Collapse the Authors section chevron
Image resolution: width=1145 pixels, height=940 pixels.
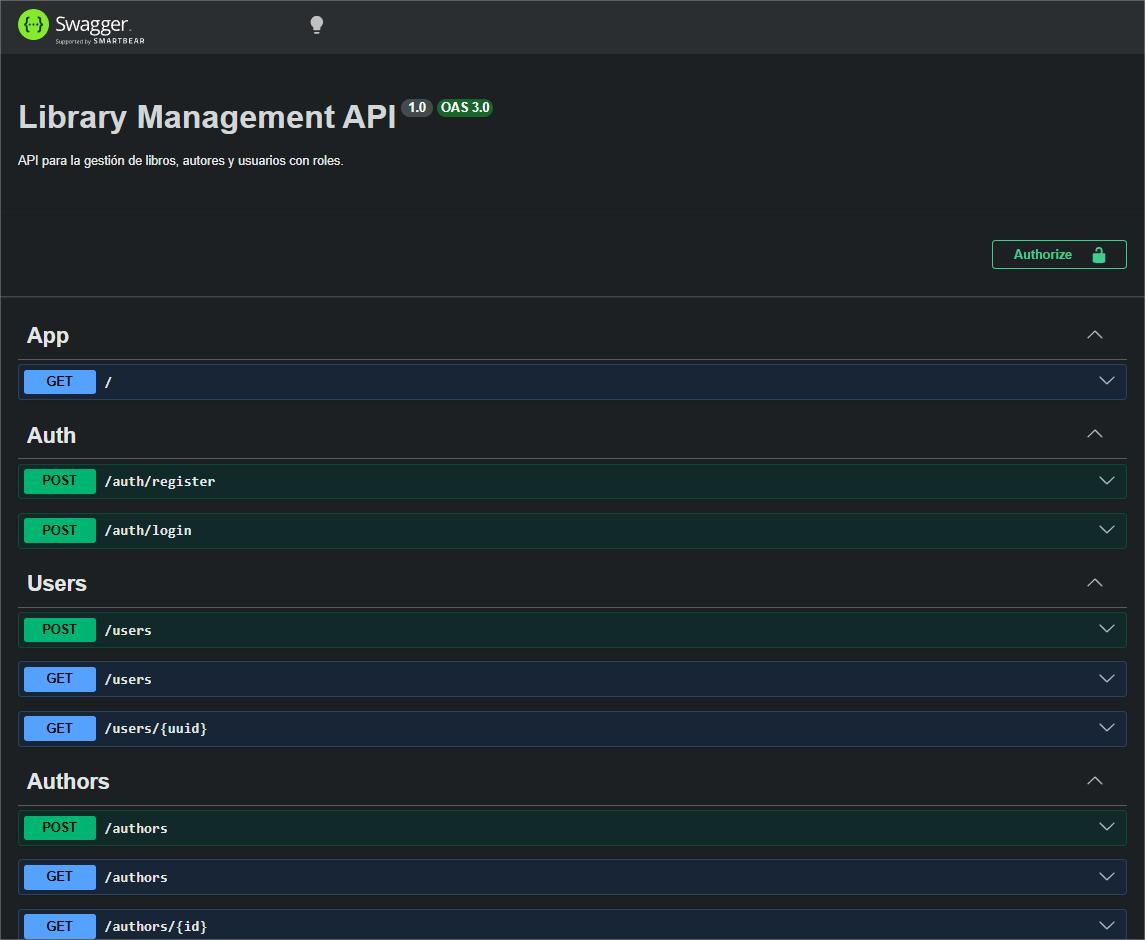(x=1094, y=781)
